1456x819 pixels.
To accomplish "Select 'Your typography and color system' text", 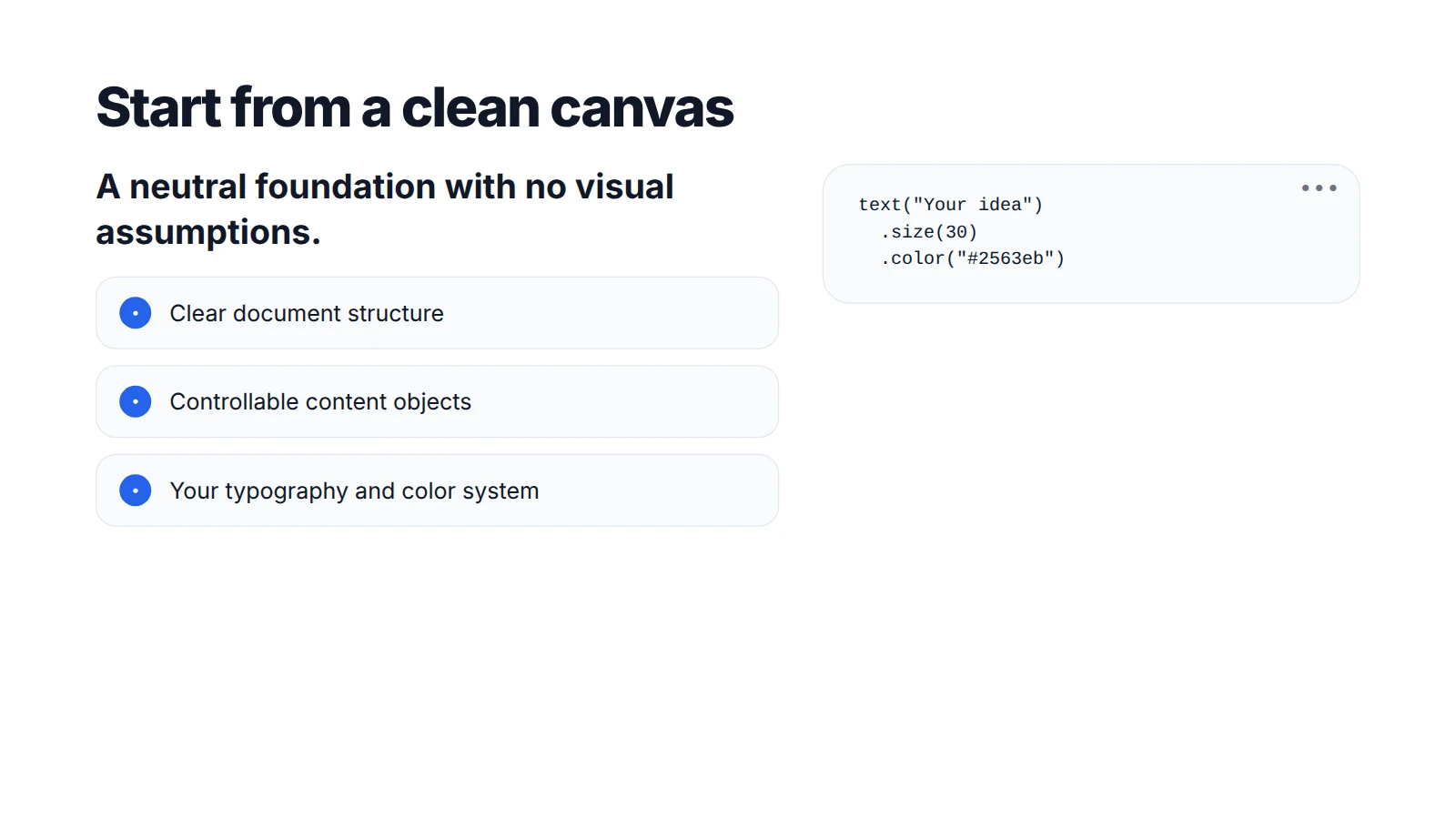I will tap(354, 491).
